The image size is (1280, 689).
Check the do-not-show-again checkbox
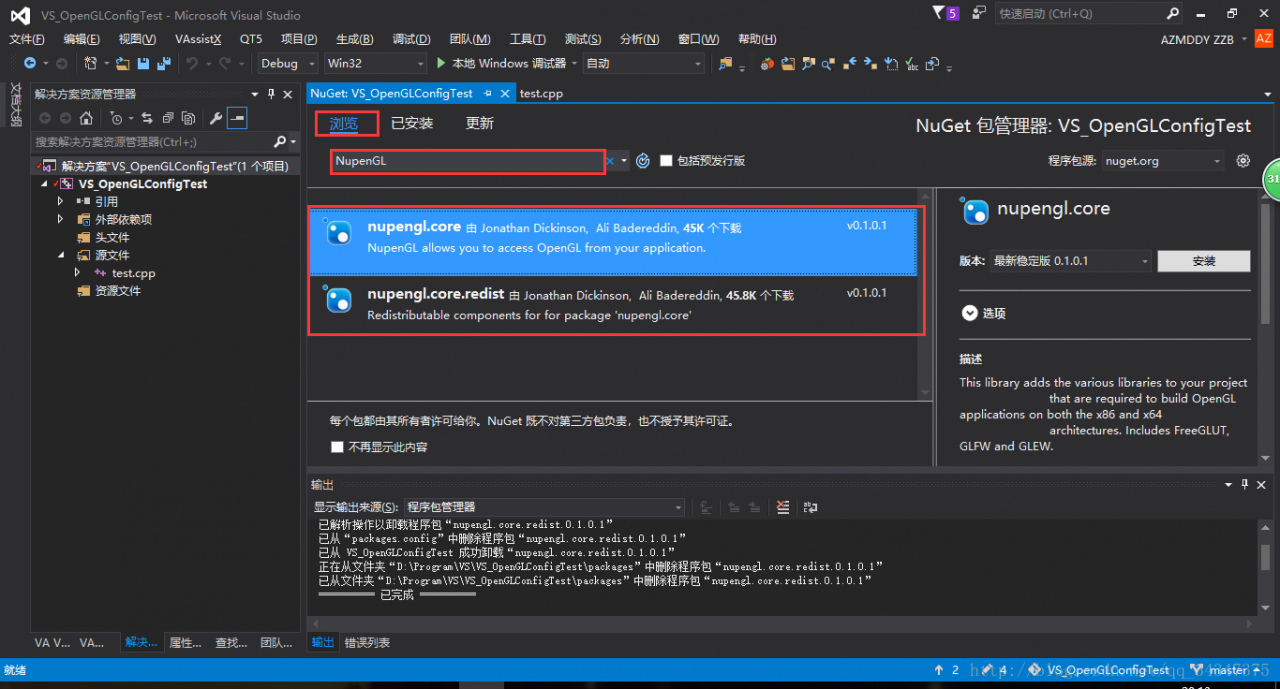point(337,447)
